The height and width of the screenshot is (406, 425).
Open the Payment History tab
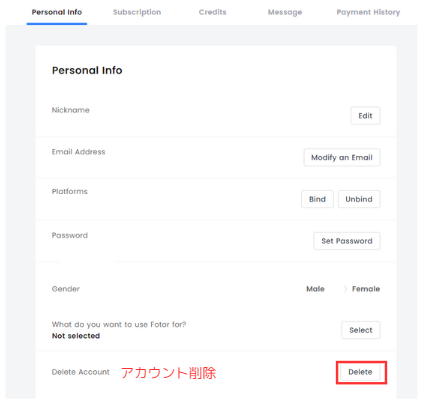coord(368,12)
